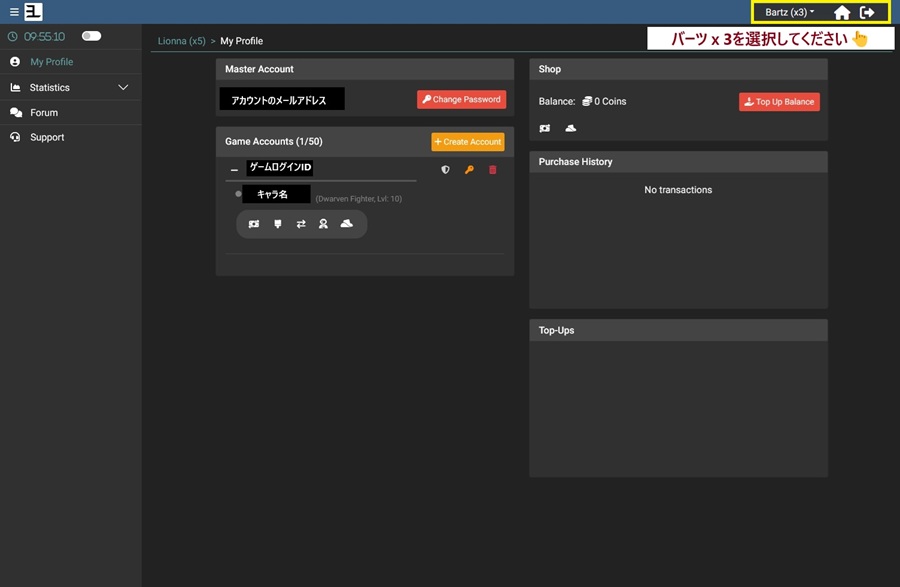Delete game account with red trash icon
Image resolution: width=900 pixels, height=587 pixels.
492,170
